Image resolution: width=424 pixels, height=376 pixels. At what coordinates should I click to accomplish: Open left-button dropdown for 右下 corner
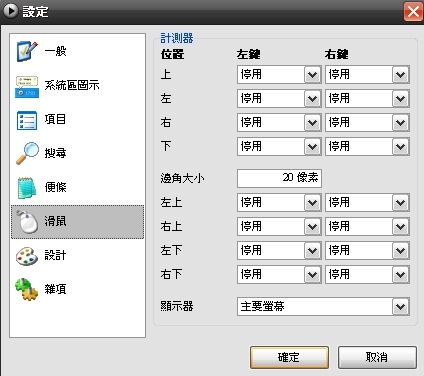[279, 274]
